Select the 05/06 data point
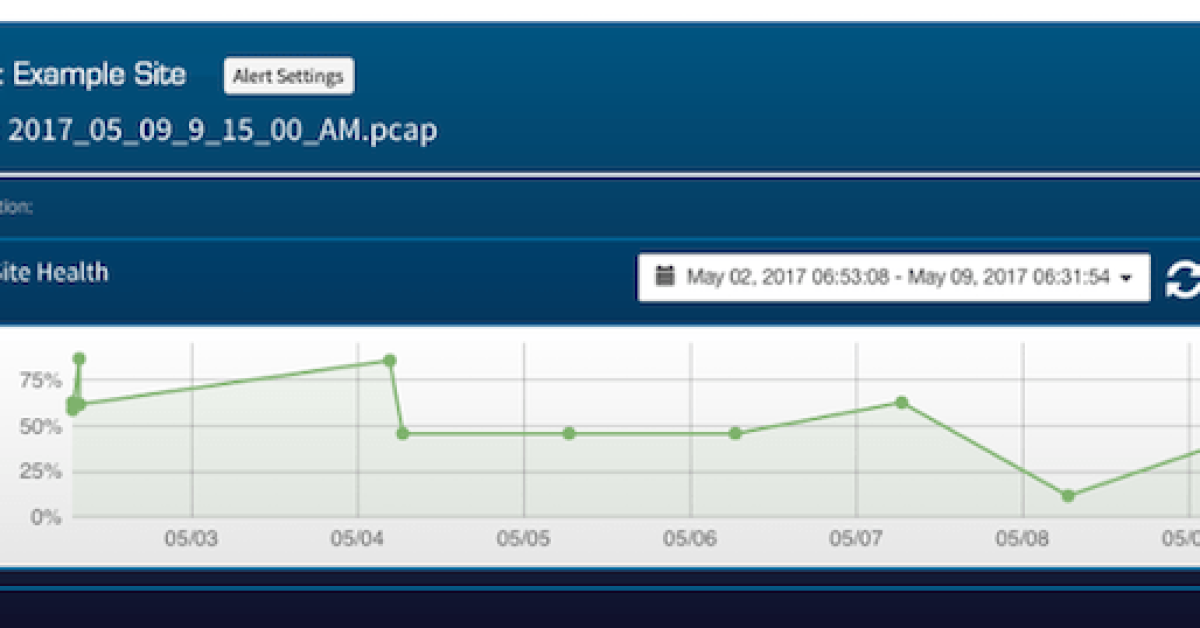The image size is (1200, 628). pyautogui.click(x=735, y=433)
